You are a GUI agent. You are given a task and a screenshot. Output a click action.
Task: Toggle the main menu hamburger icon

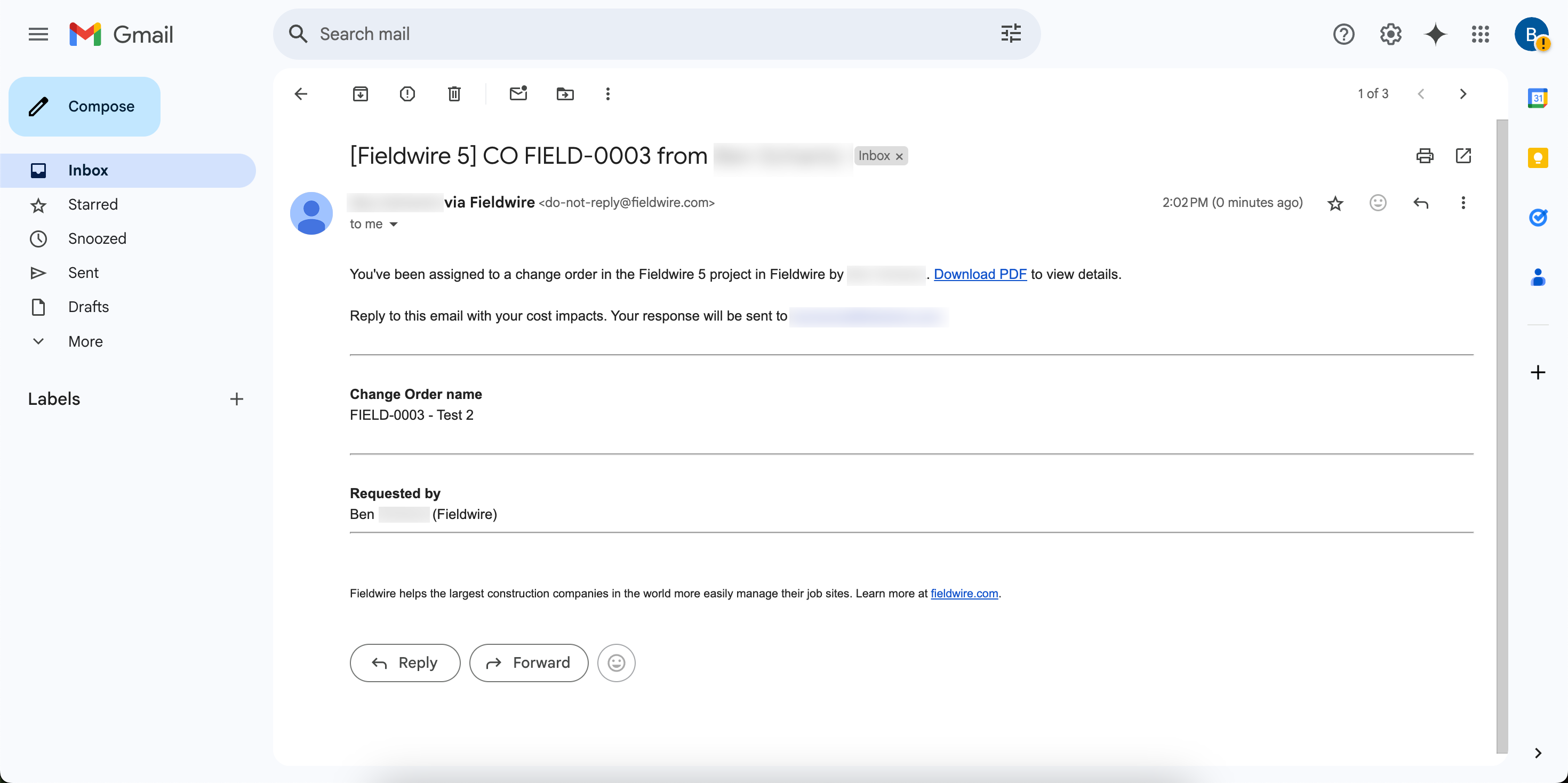point(38,34)
